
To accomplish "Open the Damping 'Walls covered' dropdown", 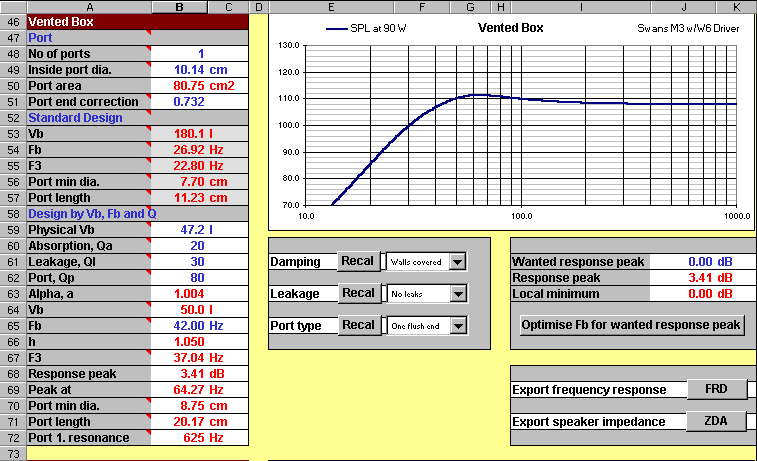I will coord(458,262).
